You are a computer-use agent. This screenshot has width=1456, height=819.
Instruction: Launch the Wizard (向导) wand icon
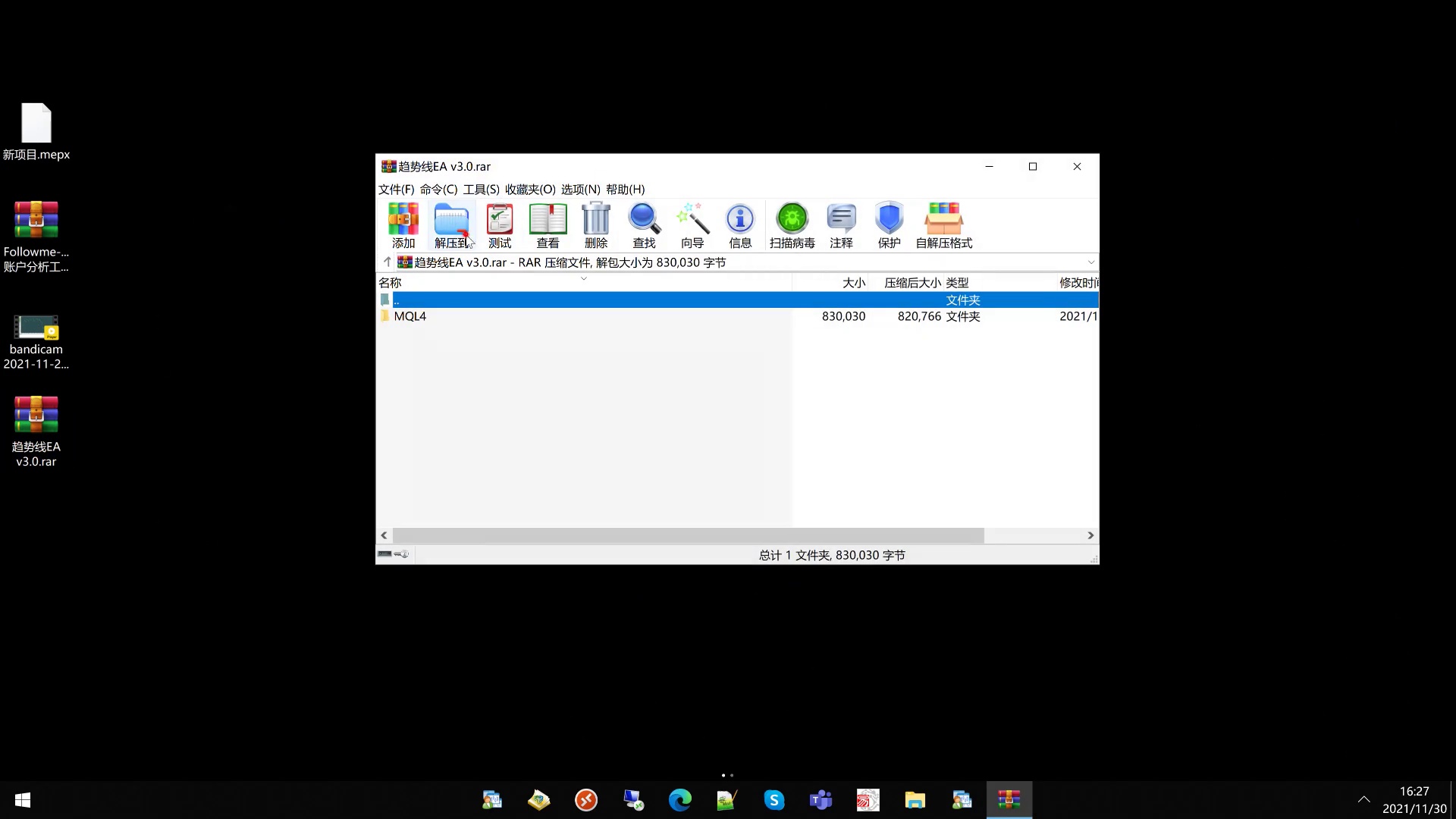click(x=692, y=224)
